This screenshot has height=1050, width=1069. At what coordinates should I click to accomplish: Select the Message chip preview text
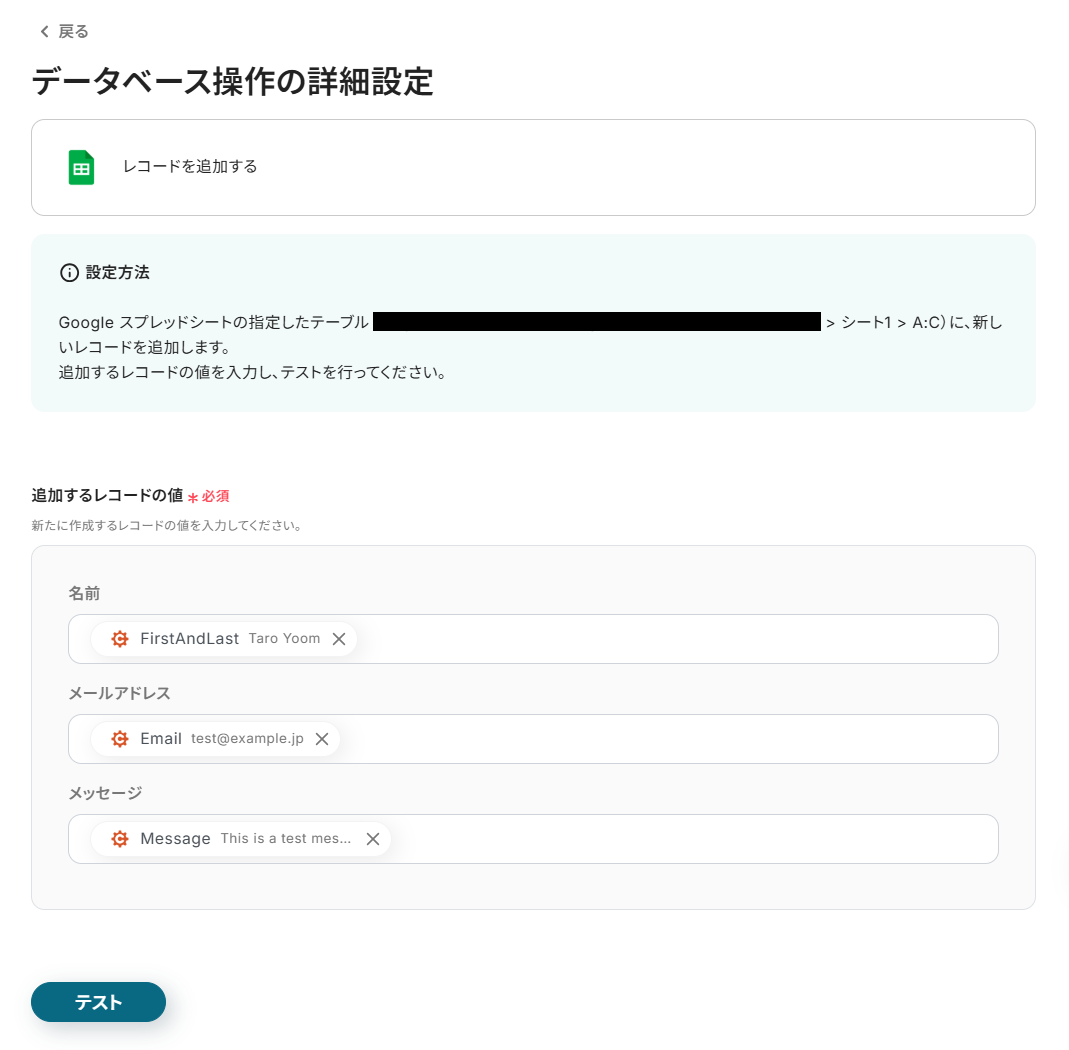(286, 839)
